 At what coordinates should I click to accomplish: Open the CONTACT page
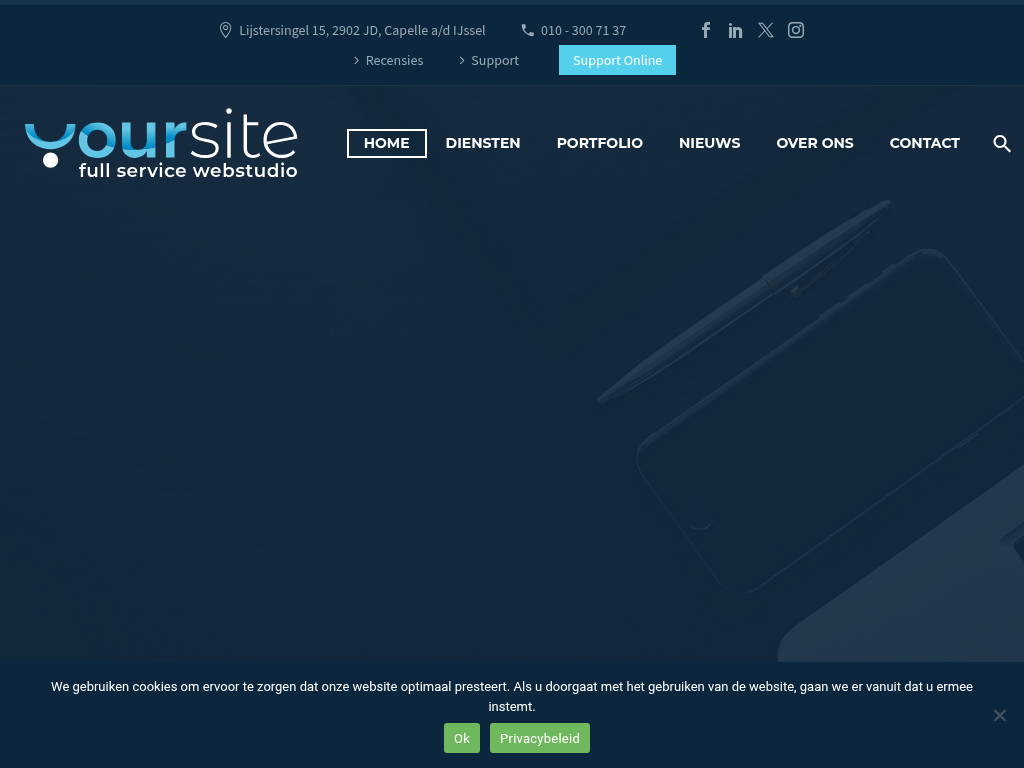tap(924, 143)
